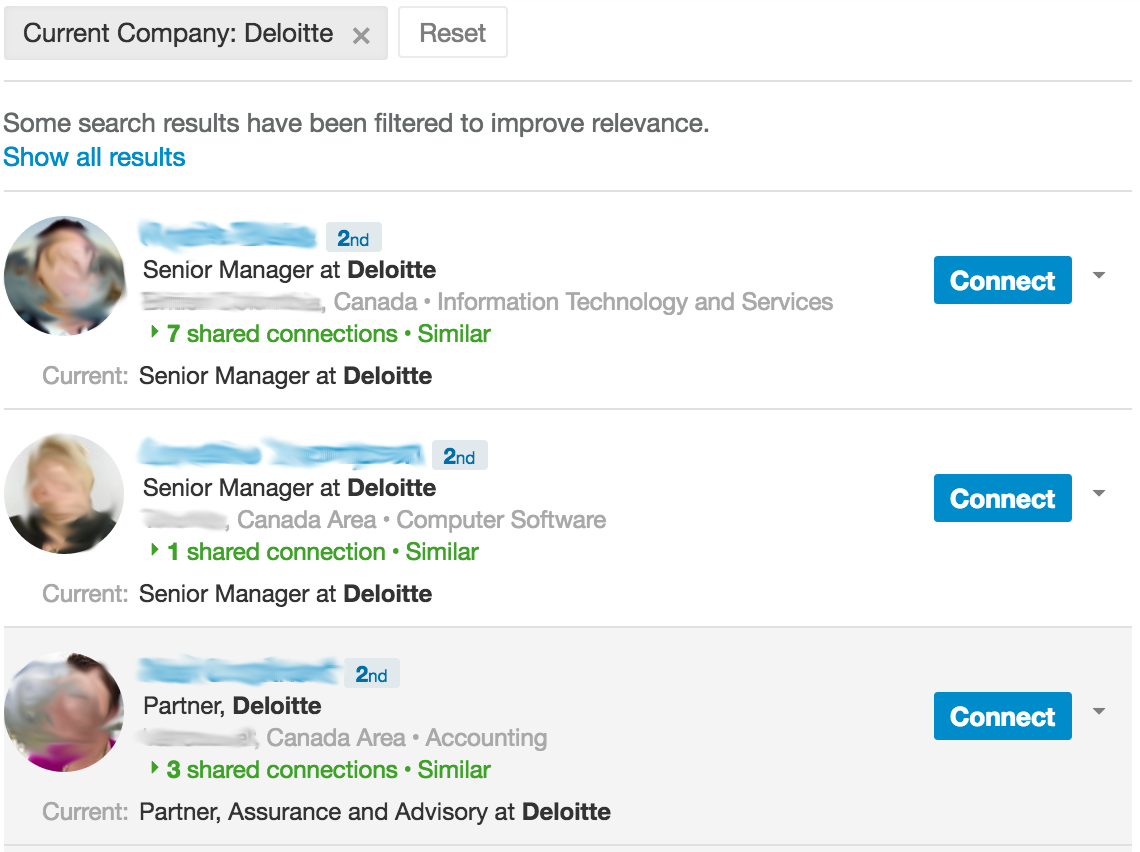Open dropdown arrow beside first Connect button
The image size is (1140, 852).
tap(1099, 276)
